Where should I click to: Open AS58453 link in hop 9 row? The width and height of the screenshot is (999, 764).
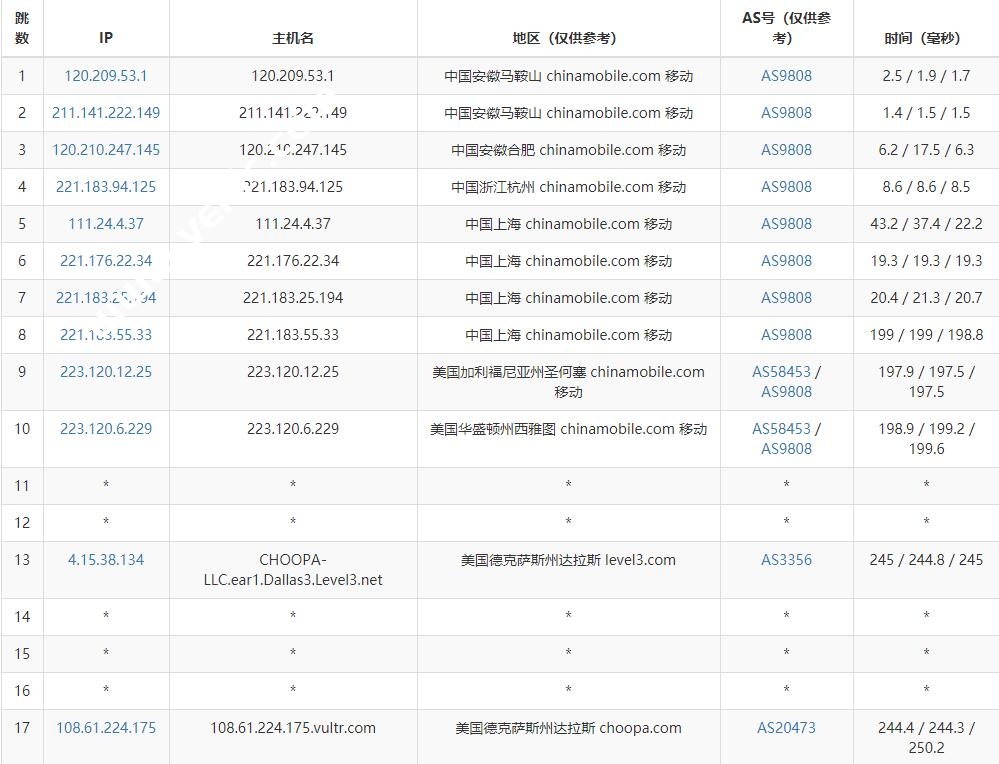tap(781, 372)
